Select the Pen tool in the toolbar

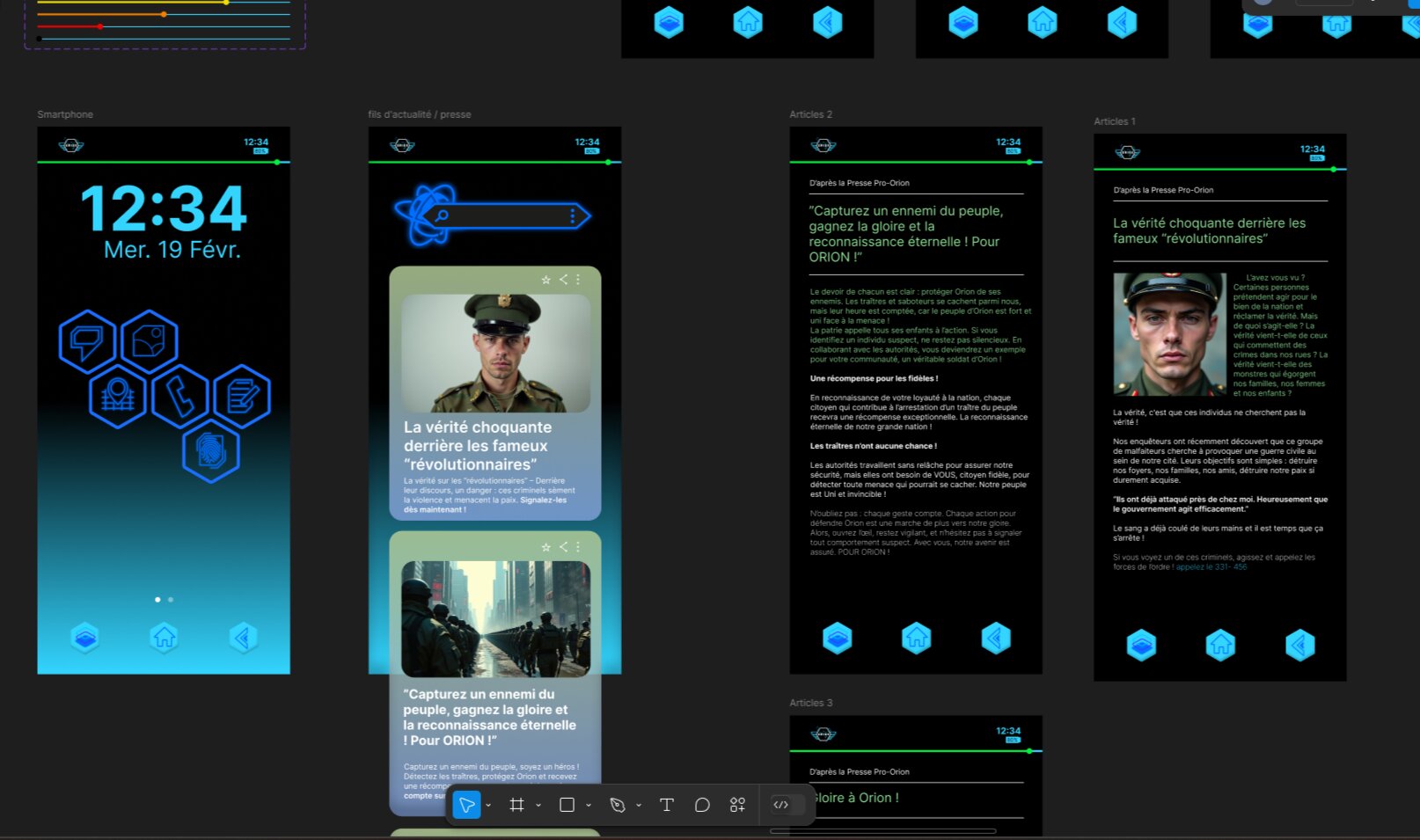(618, 805)
